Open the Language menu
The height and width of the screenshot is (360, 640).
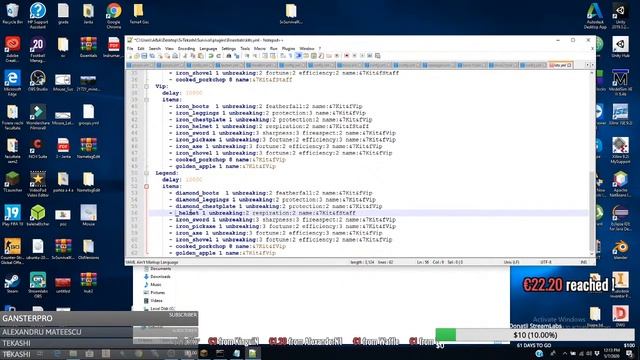click(208, 49)
